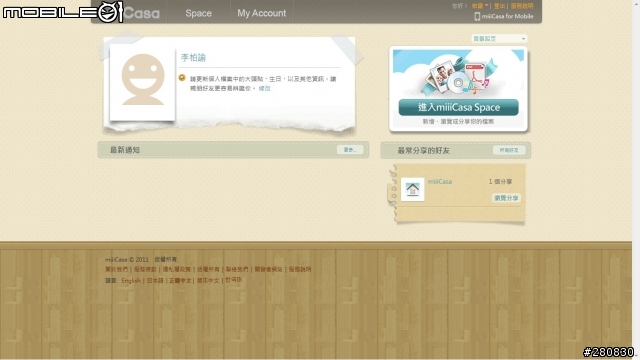Viewport: 640px width, 360px height.
Task: Open 服務說明 link in top header
Action: (x=522, y=6)
